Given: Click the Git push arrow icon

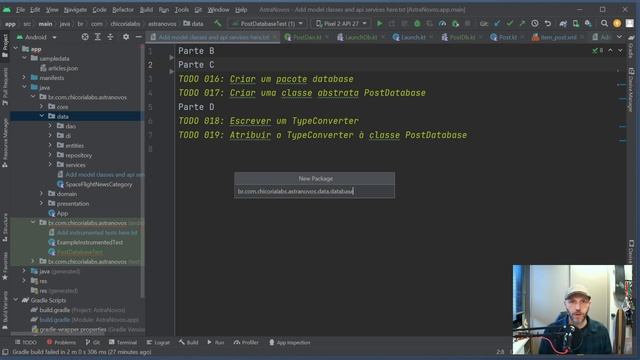Looking at the screenshot, I should [522, 24].
